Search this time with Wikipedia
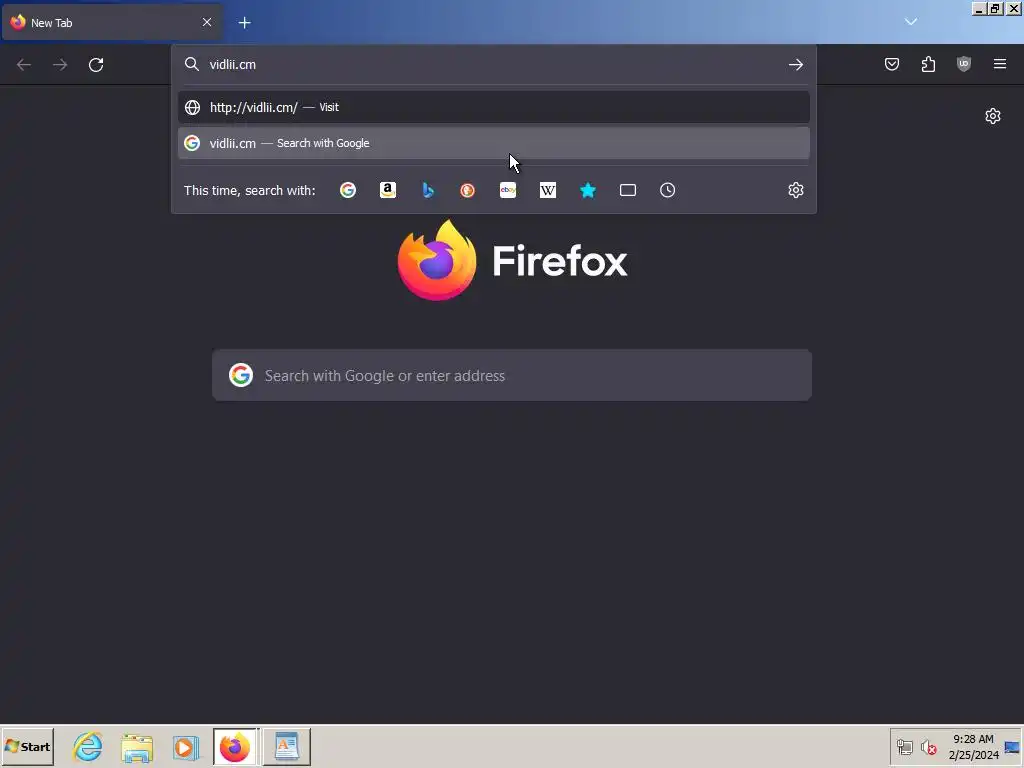 [548, 190]
